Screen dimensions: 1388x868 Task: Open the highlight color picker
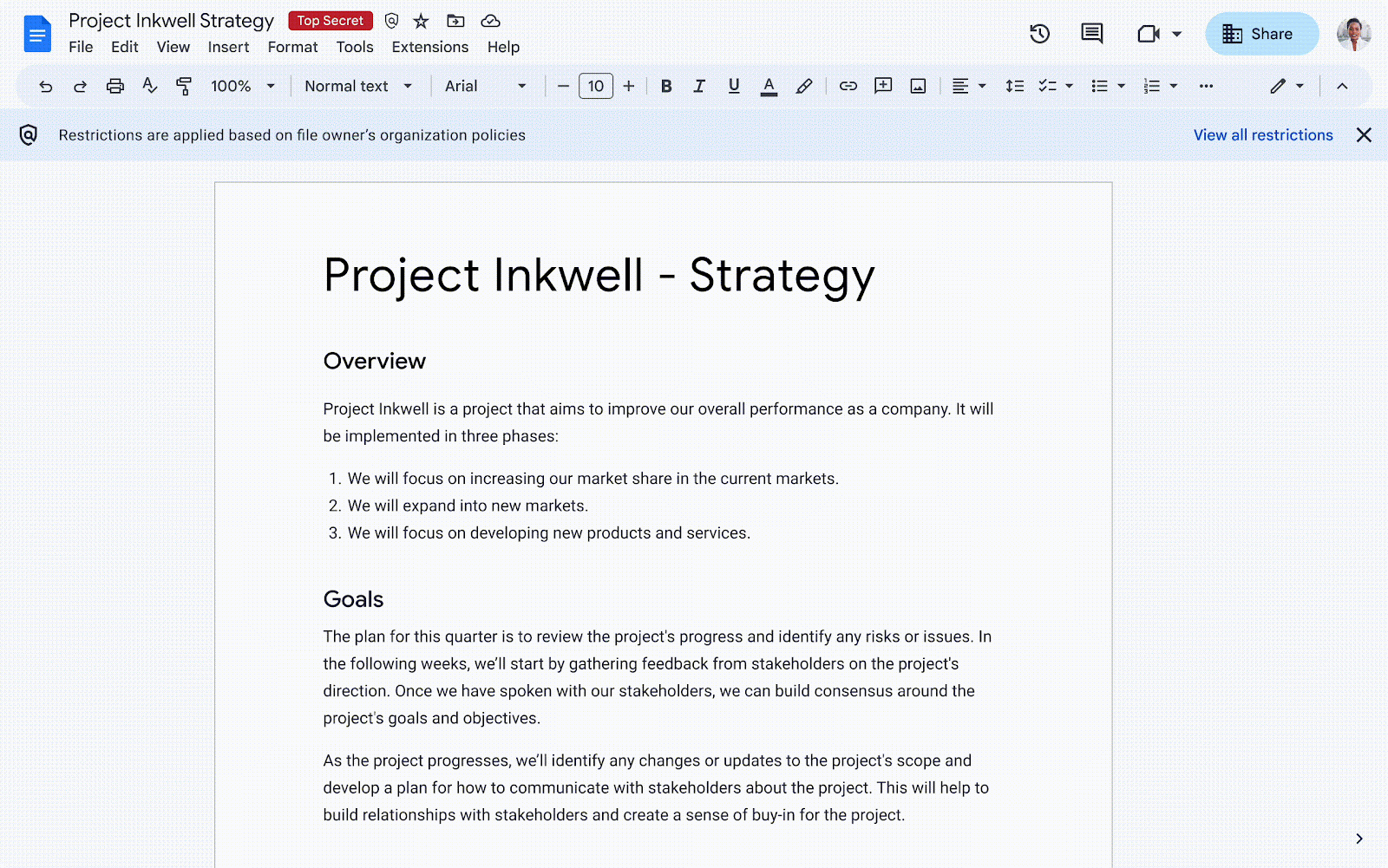point(804,86)
